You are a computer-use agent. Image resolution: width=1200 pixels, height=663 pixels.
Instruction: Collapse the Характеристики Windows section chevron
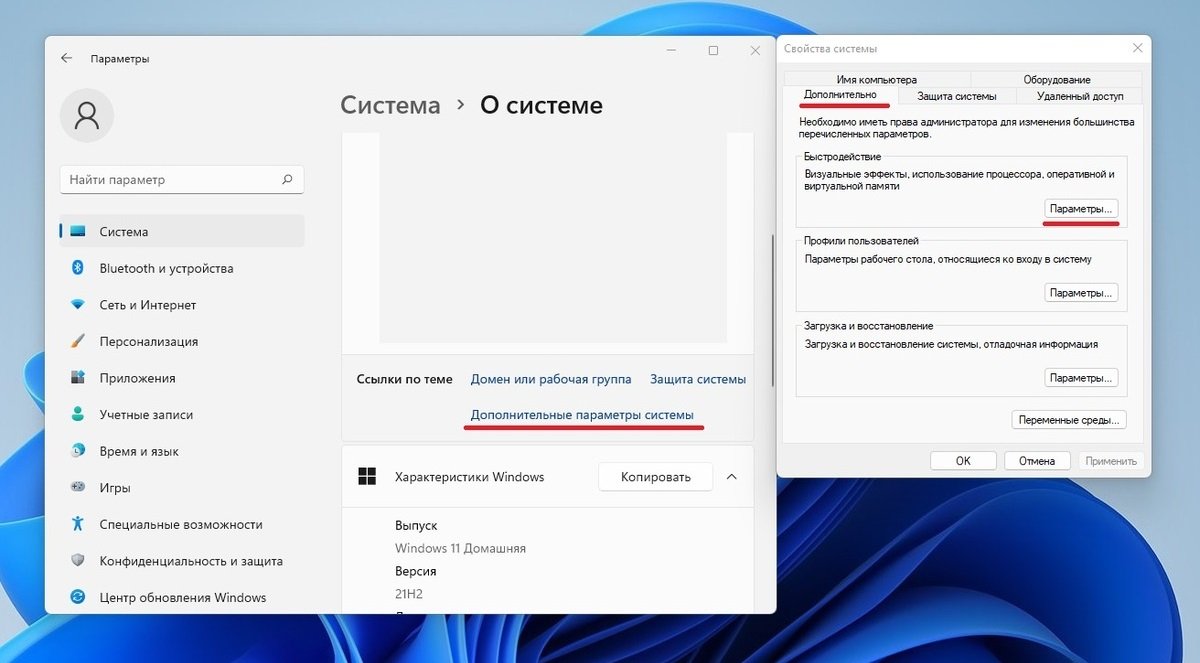(x=731, y=477)
